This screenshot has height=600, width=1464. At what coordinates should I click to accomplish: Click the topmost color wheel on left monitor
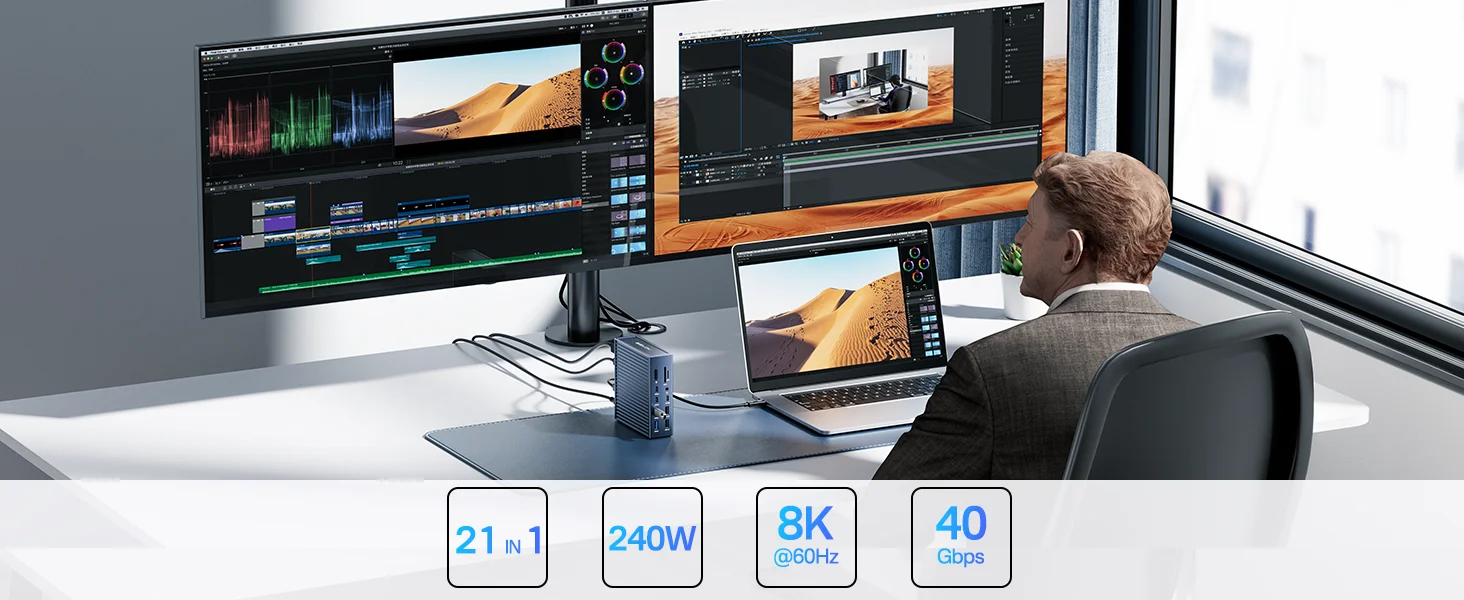tap(614, 52)
